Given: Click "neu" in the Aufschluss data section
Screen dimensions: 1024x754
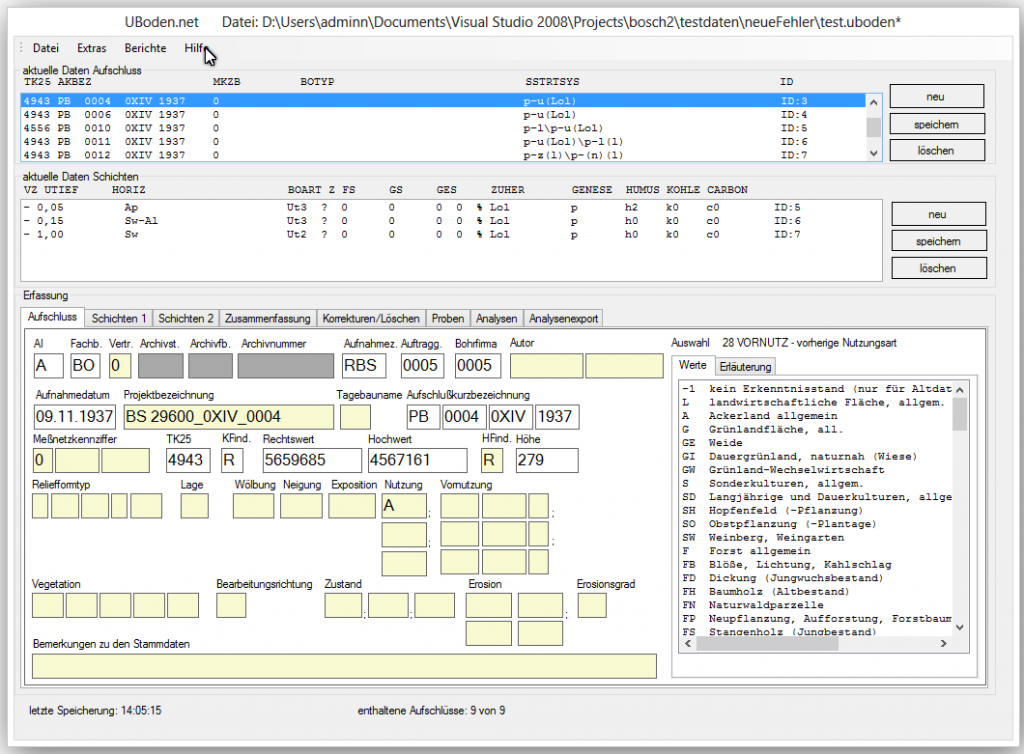Looking at the screenshot, I should click(x=936, y=97).
